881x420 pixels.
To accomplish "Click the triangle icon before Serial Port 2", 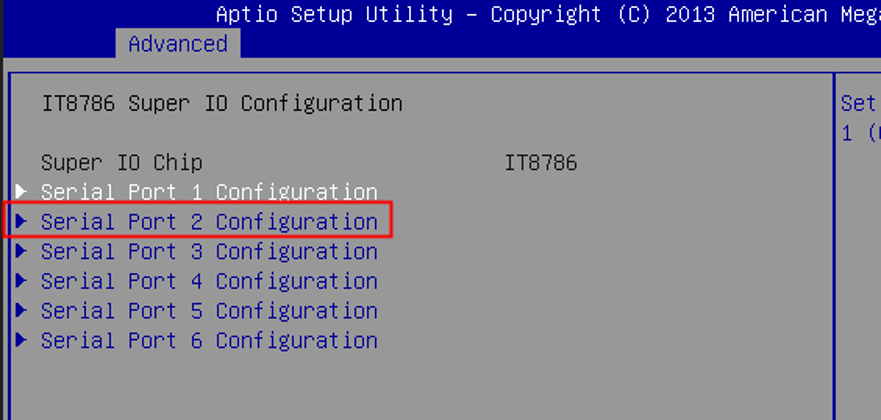I will click(x=21, y=221).
